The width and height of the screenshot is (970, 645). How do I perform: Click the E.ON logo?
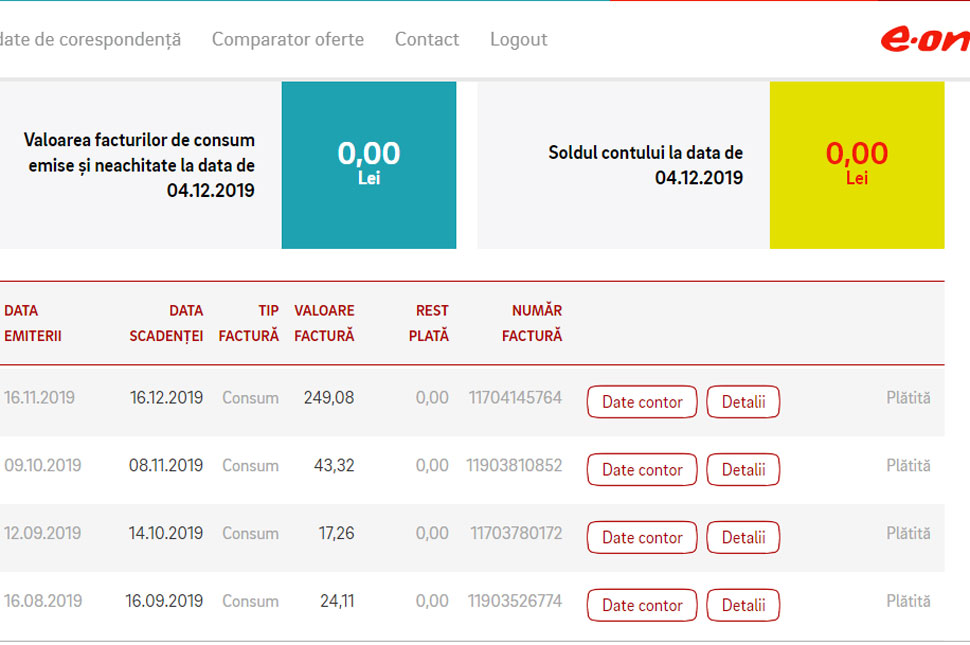click(x=925, y=40)
